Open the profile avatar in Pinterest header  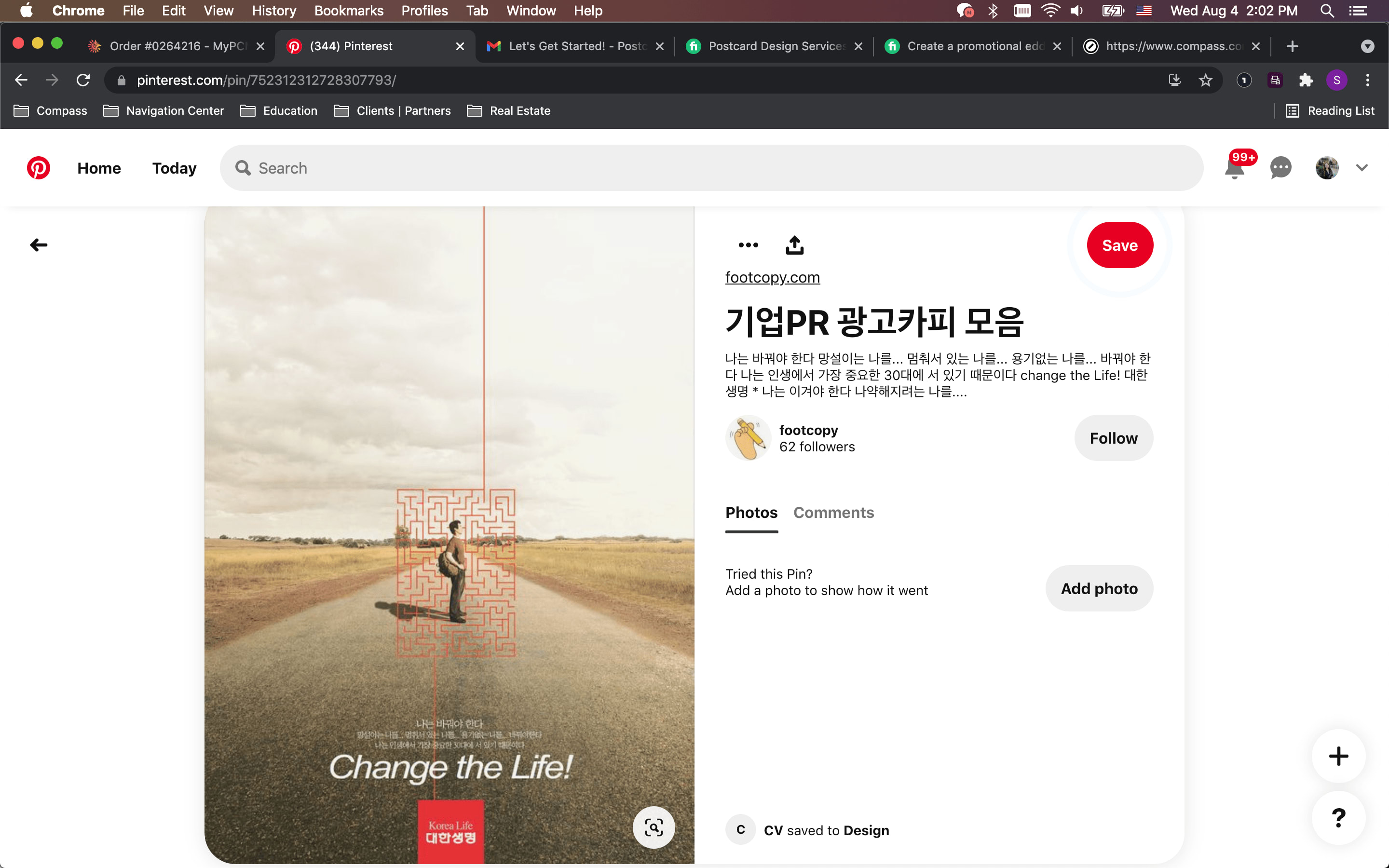click(x=1326, y=168)
